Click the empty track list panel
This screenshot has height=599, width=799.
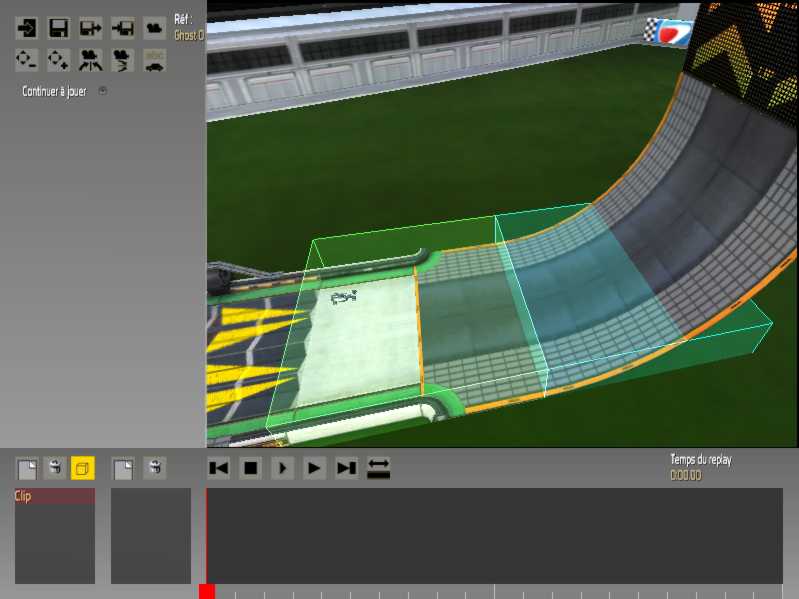pyautogui.click(x=151, y=536)
